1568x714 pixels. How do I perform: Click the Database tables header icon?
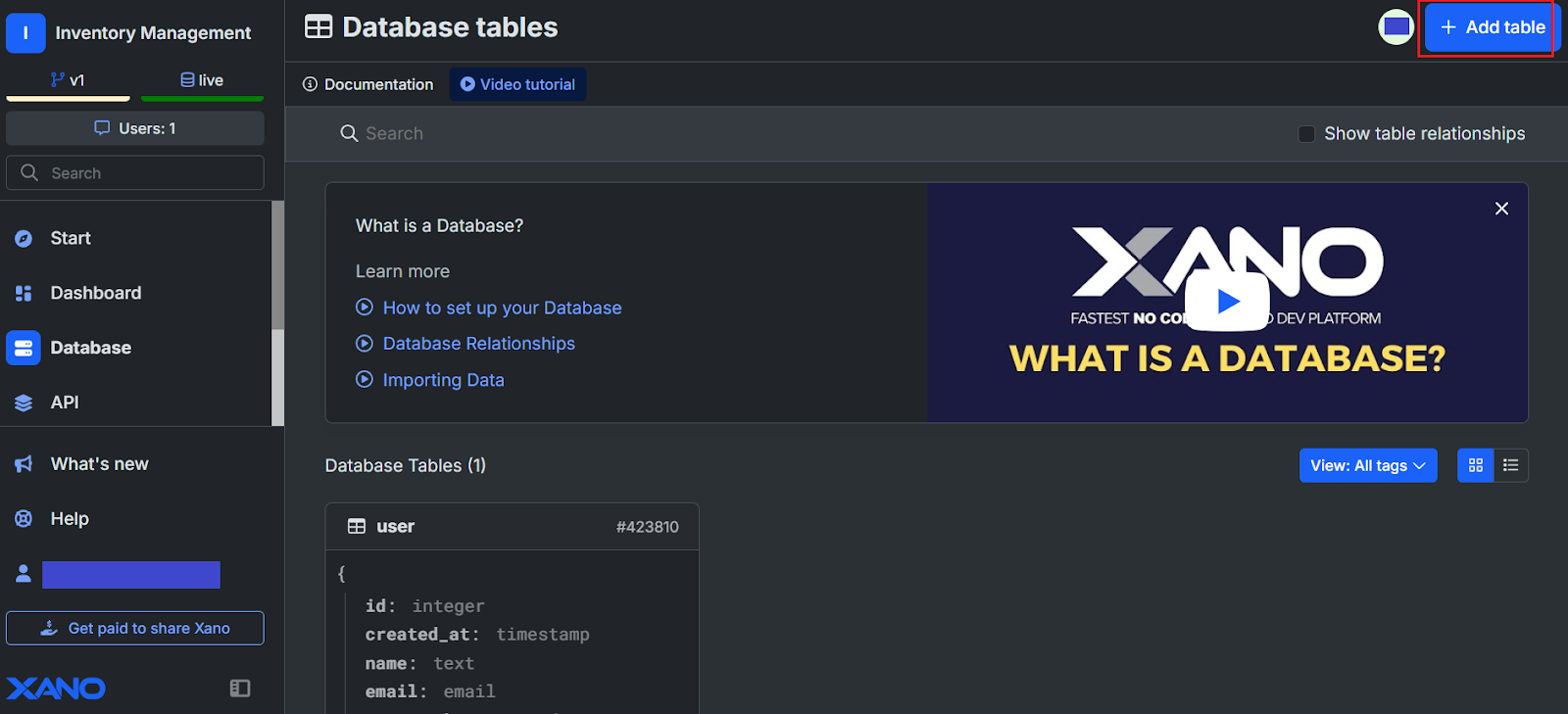click(x=318, y=27)
